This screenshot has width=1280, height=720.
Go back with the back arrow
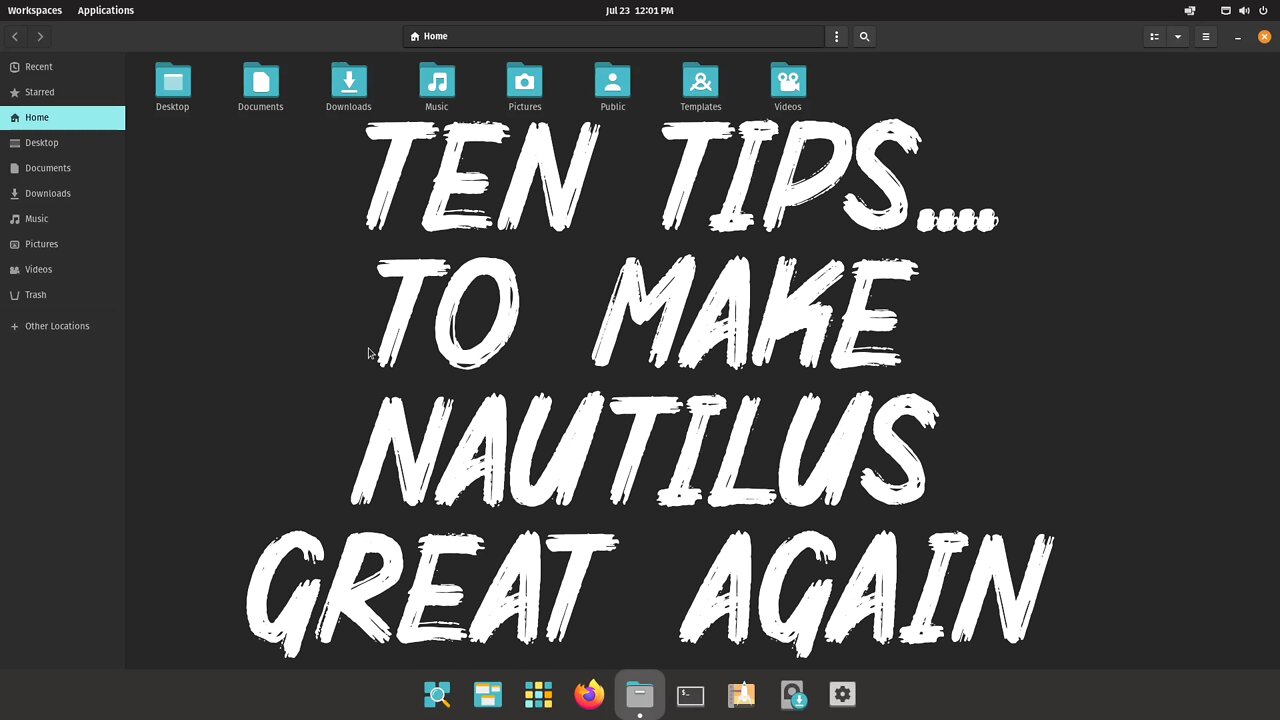click(15, 37)
